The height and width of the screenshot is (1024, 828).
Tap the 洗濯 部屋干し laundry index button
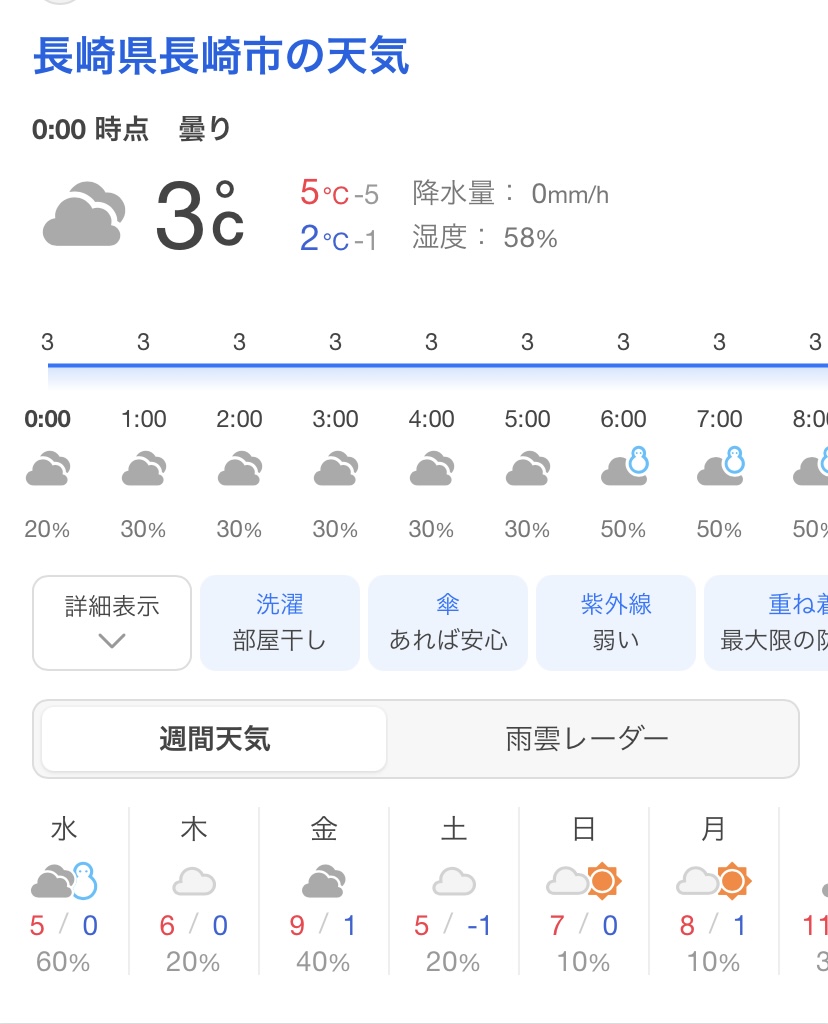tap(279, 622)
